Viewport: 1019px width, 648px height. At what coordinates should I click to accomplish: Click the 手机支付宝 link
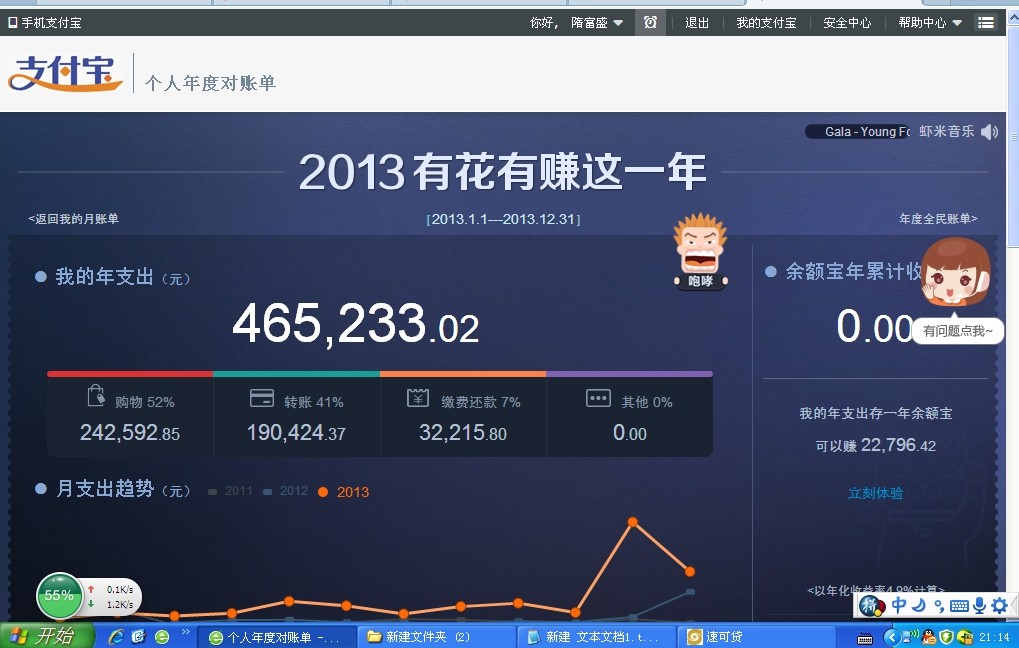click(51, 23)
